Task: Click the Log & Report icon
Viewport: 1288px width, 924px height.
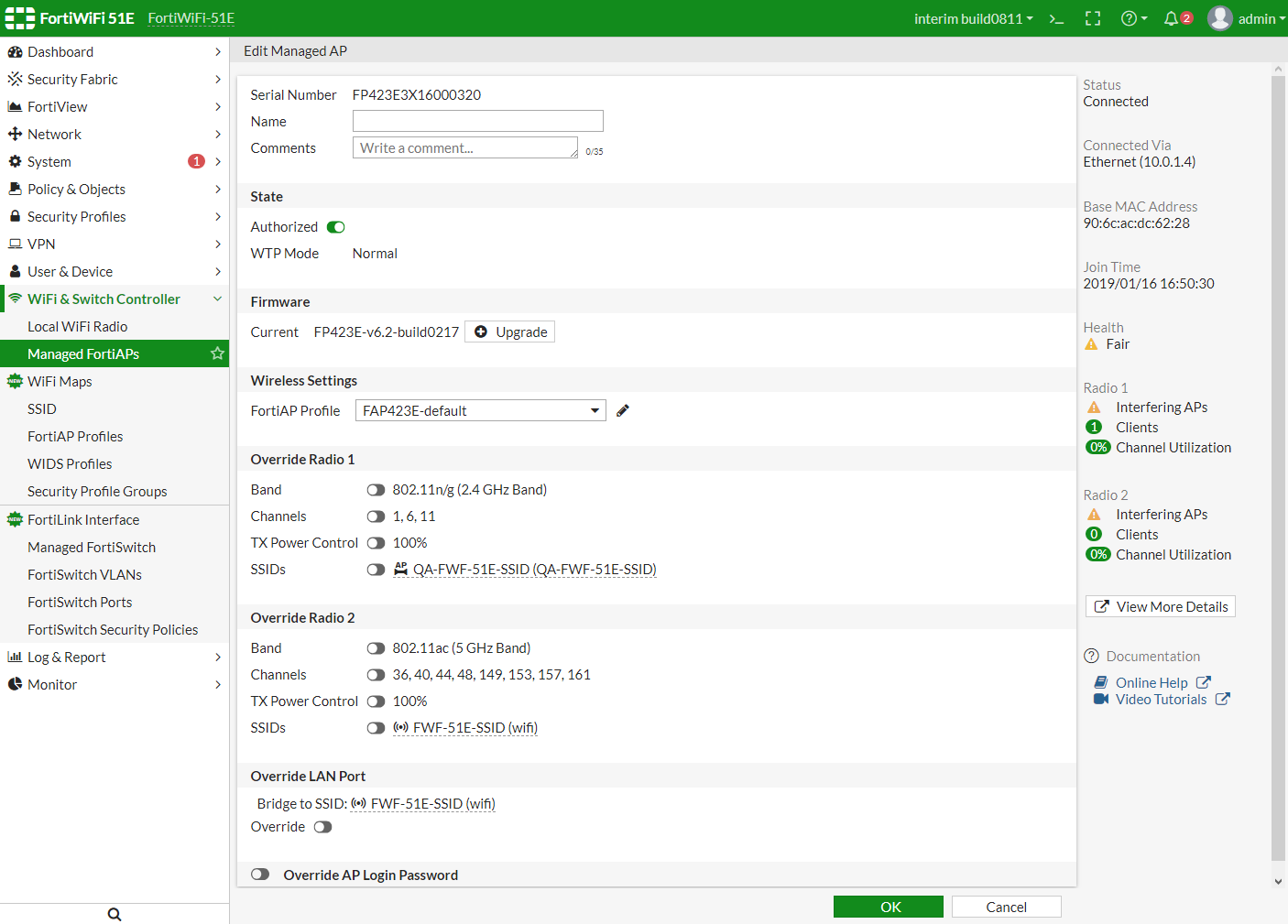Action: (15, 658)
